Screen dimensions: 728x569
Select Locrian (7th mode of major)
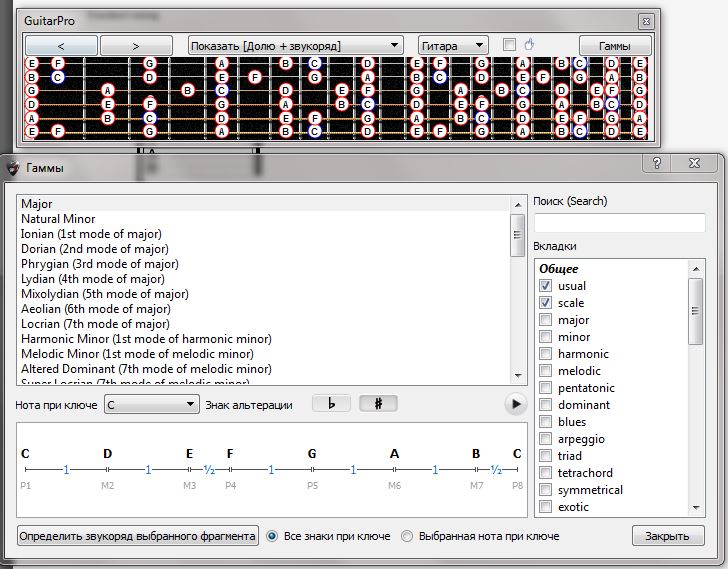(265, 323)
